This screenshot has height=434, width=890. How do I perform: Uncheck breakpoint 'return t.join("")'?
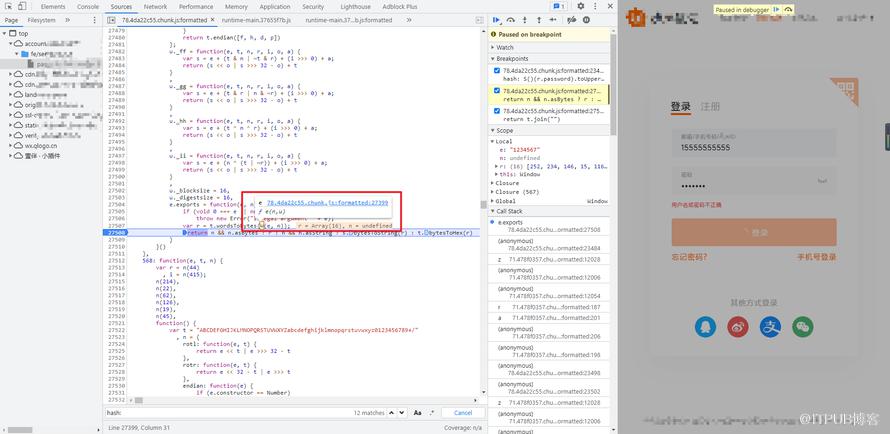[497, 111]
